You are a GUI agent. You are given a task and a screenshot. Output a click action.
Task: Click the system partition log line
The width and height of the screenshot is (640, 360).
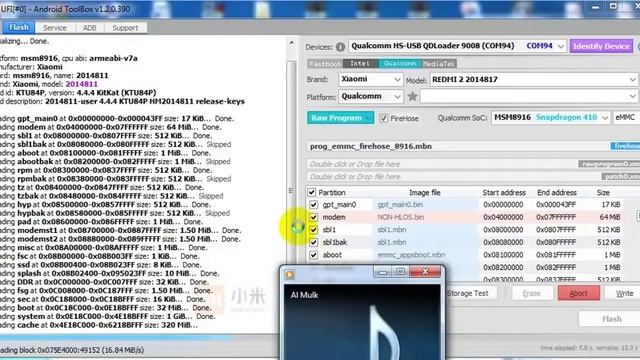[108, 317]
